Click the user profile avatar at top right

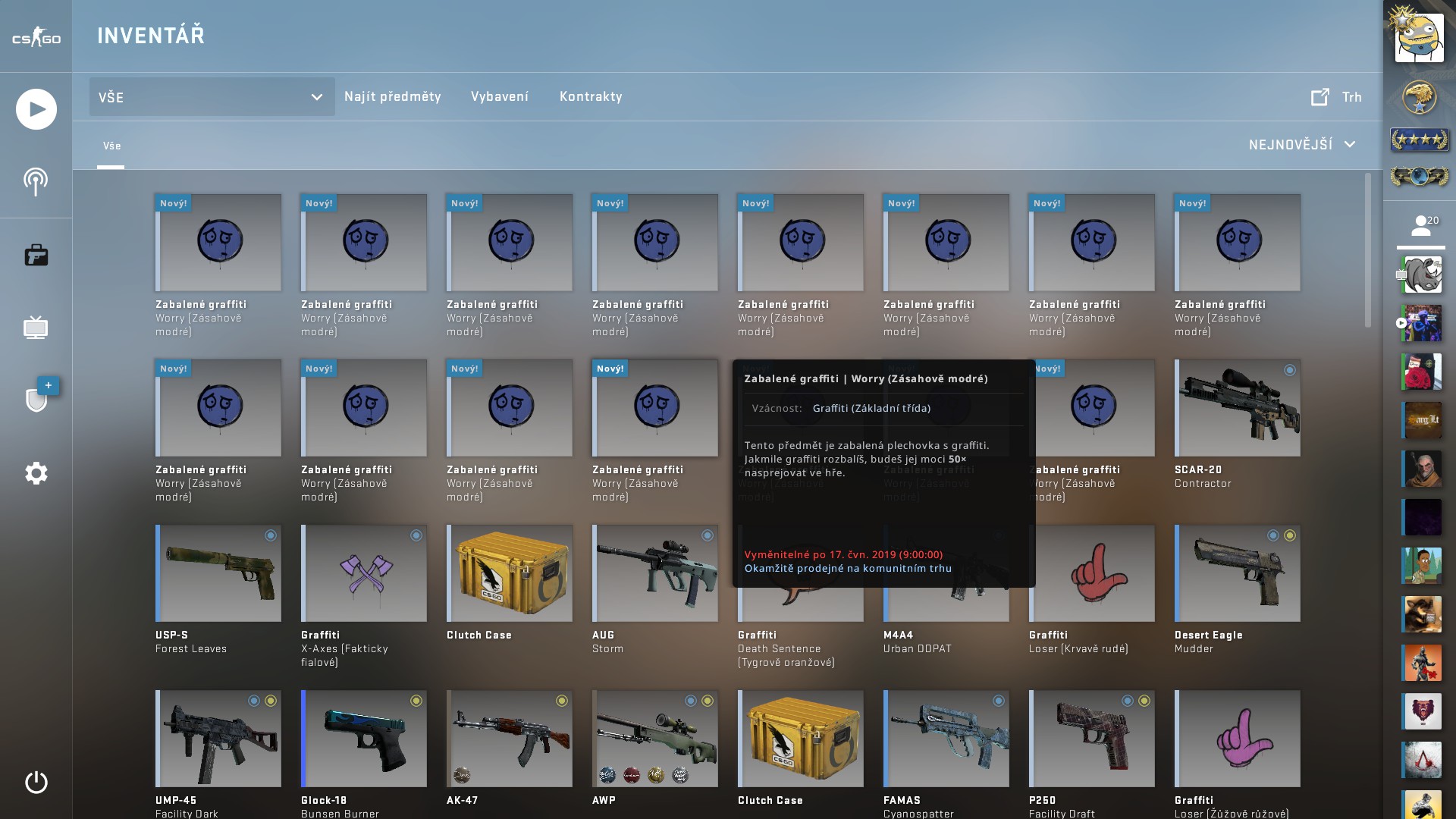[x=1419, y=38]
